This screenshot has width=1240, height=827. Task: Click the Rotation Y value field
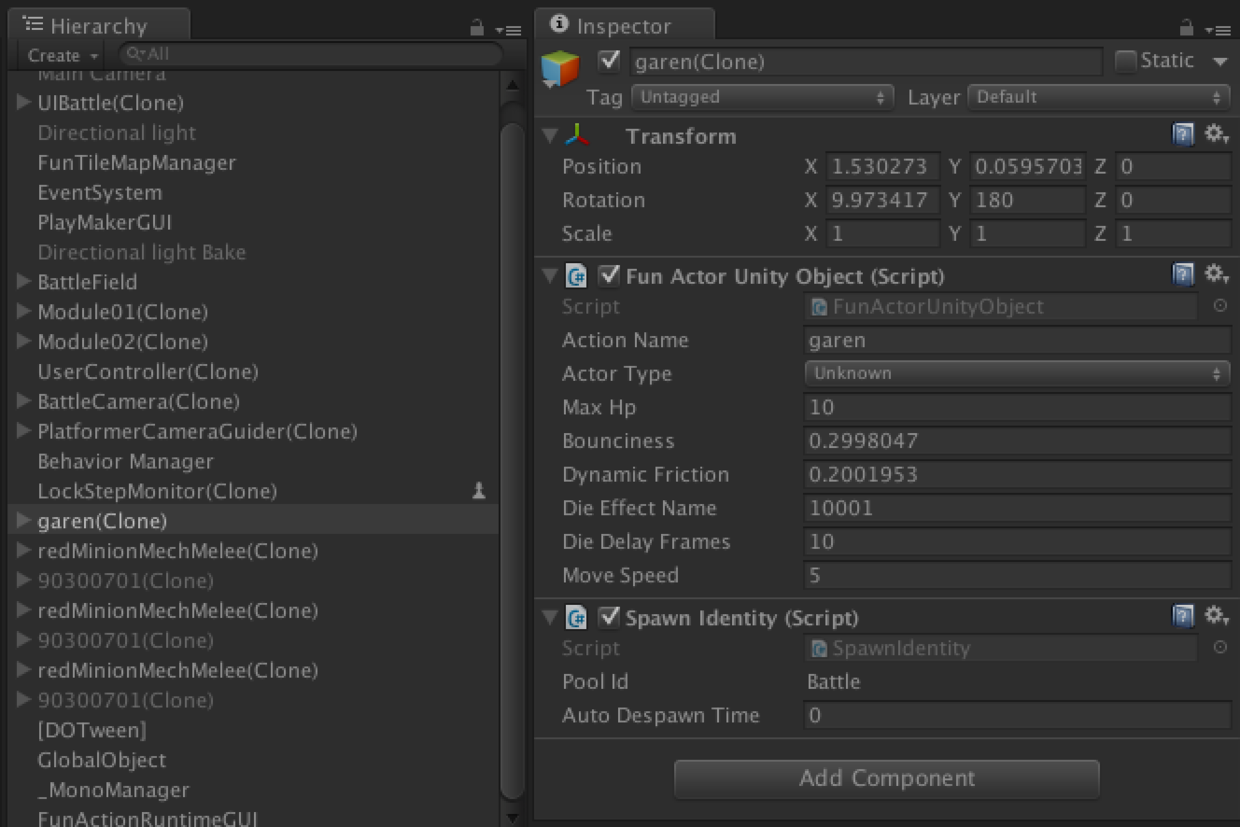(x=1028, y=200)
